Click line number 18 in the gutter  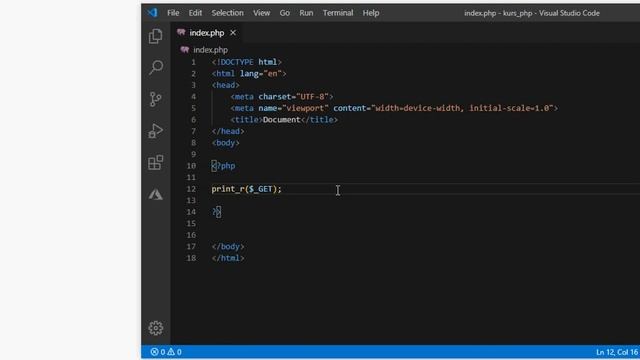coord(191,258)
